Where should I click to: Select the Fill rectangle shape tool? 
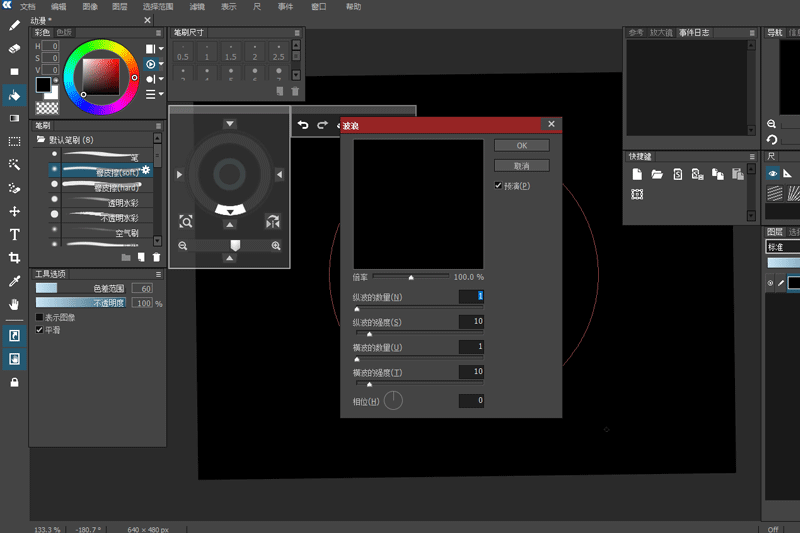click(x=14, y=72)
